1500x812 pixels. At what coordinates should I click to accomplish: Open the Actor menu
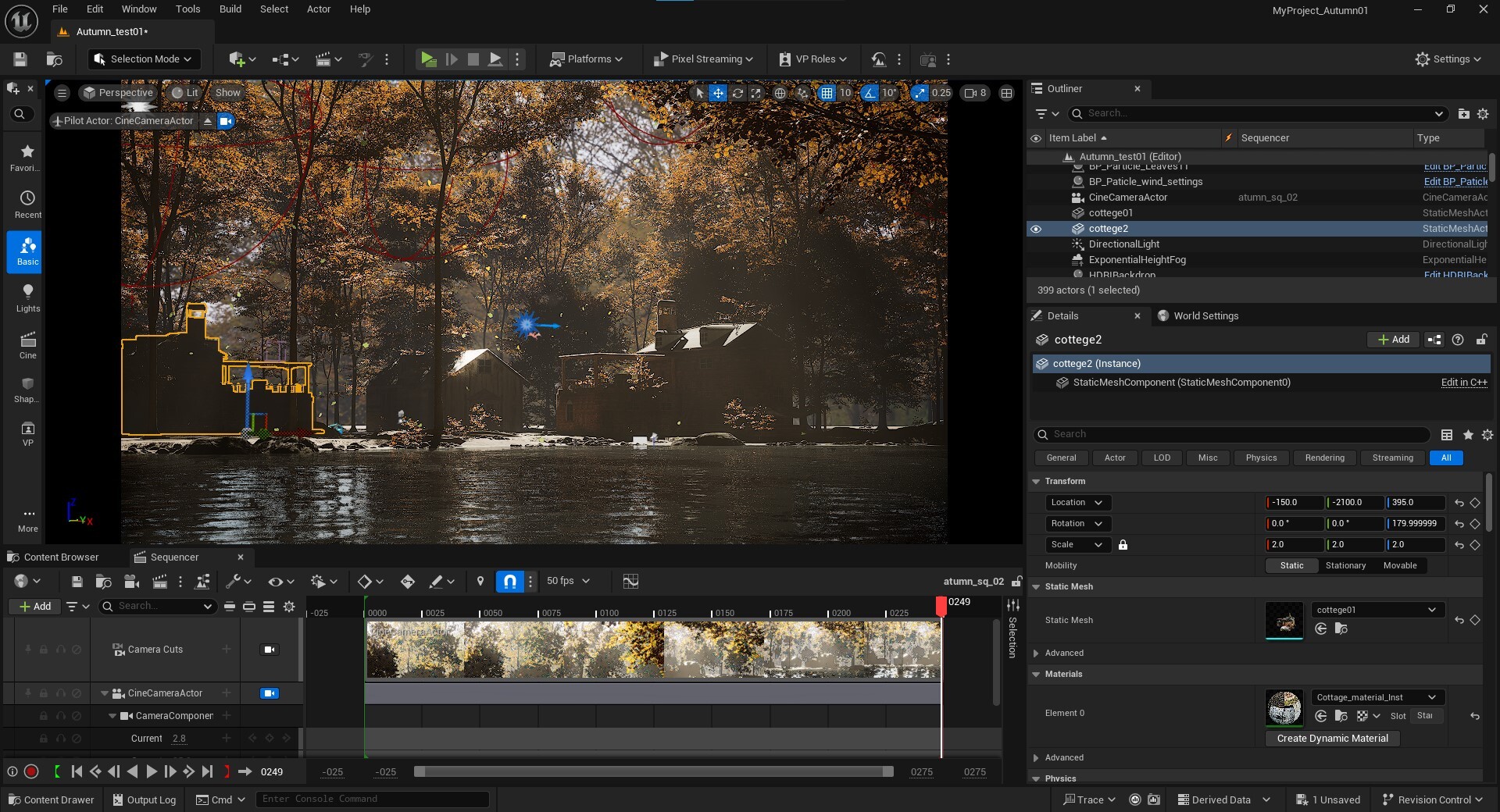(318, 9)
